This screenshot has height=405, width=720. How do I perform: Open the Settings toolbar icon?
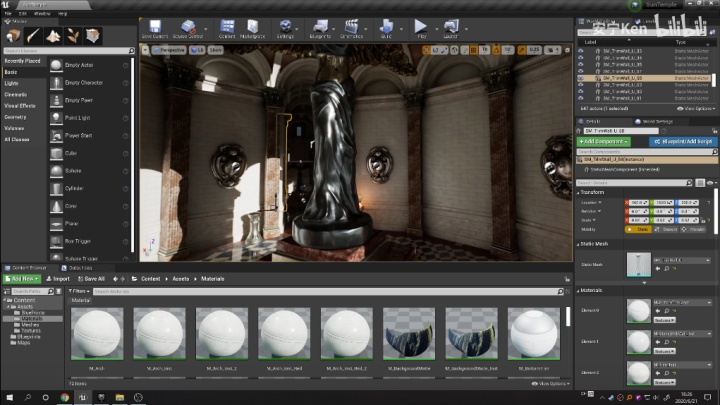click(285, 26)
